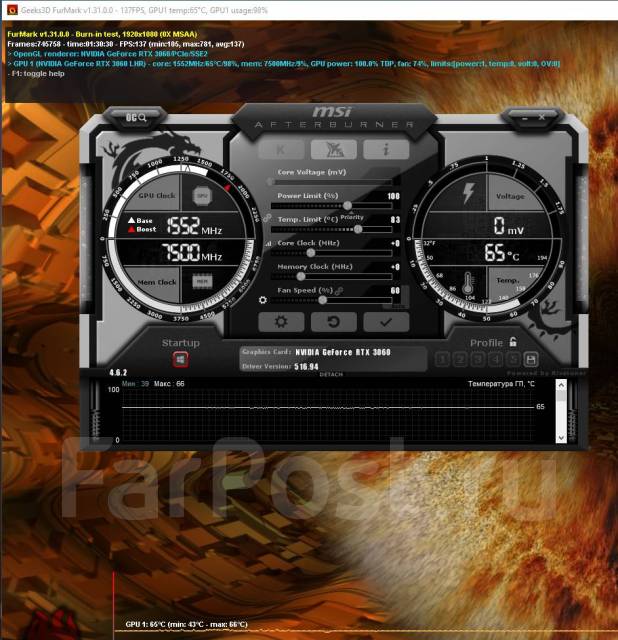Image resolution: width=618 pixels, height=640 pixels.
Task: Click the 7500 MHz memory clock reading
Action: click(192, 252)
